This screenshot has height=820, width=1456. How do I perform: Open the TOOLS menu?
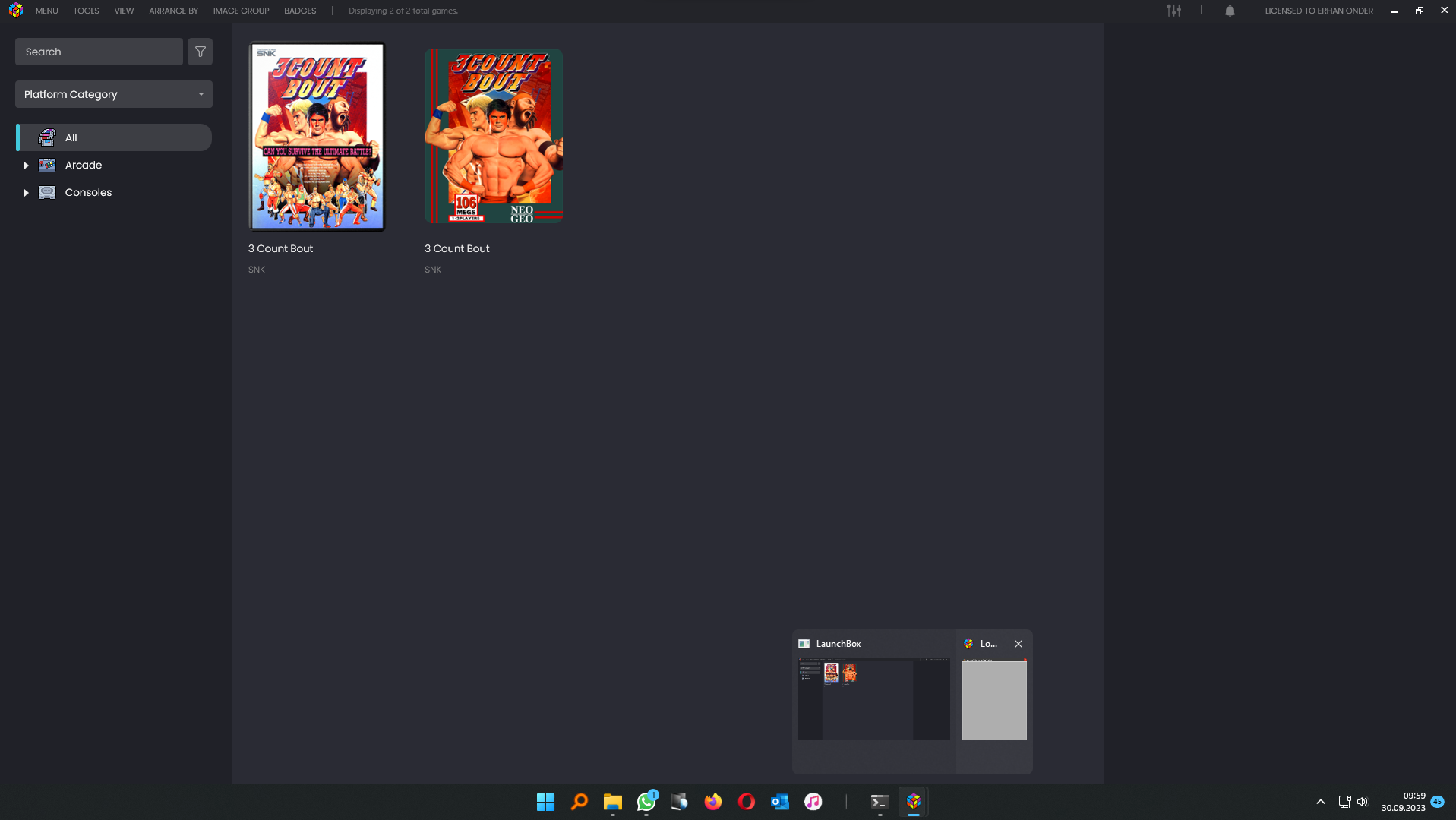(86, 11)
